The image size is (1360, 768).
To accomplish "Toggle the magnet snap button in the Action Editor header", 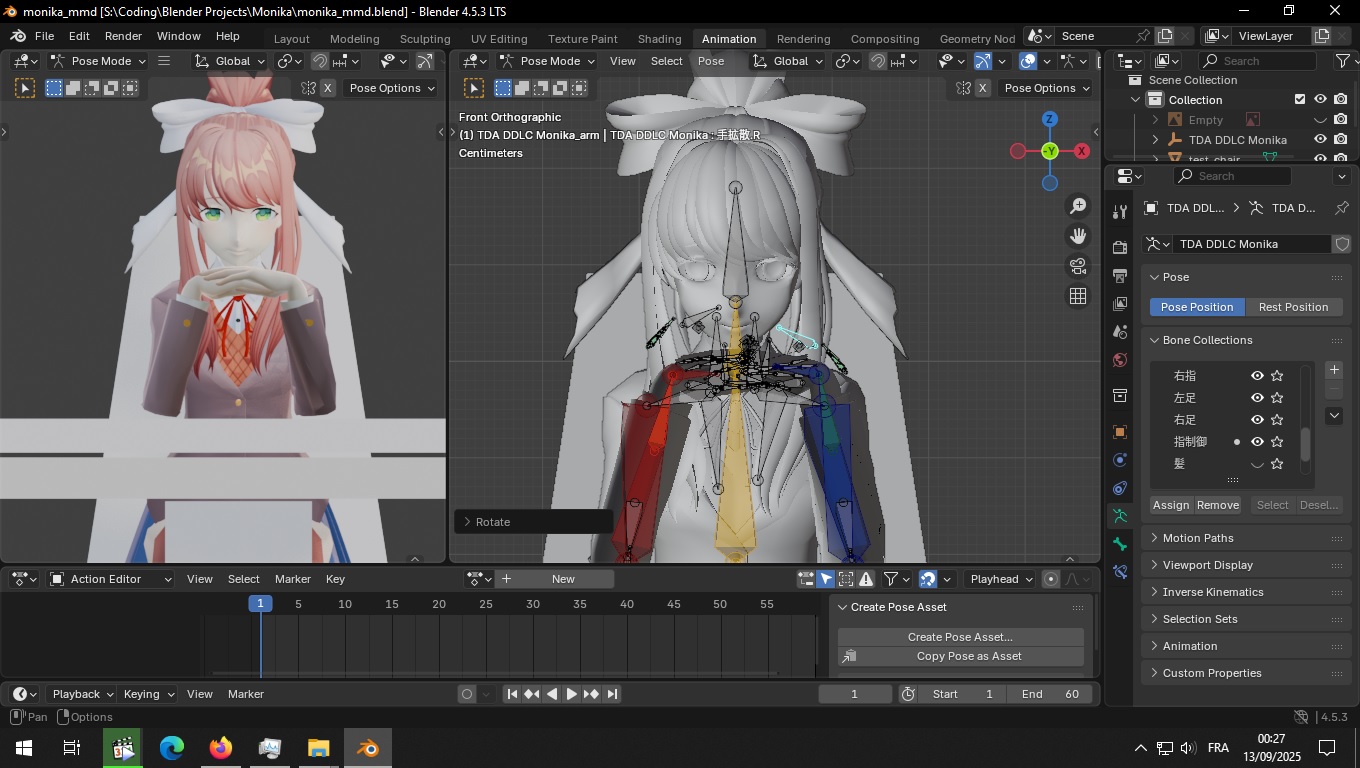I will tap(928, 579).
